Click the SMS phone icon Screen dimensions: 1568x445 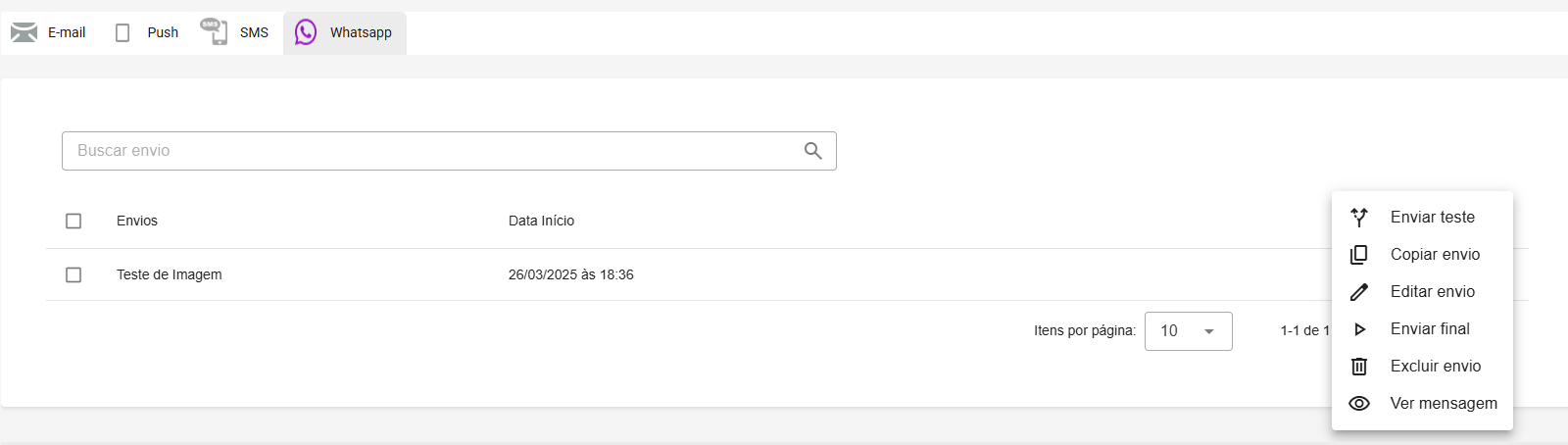214,31
